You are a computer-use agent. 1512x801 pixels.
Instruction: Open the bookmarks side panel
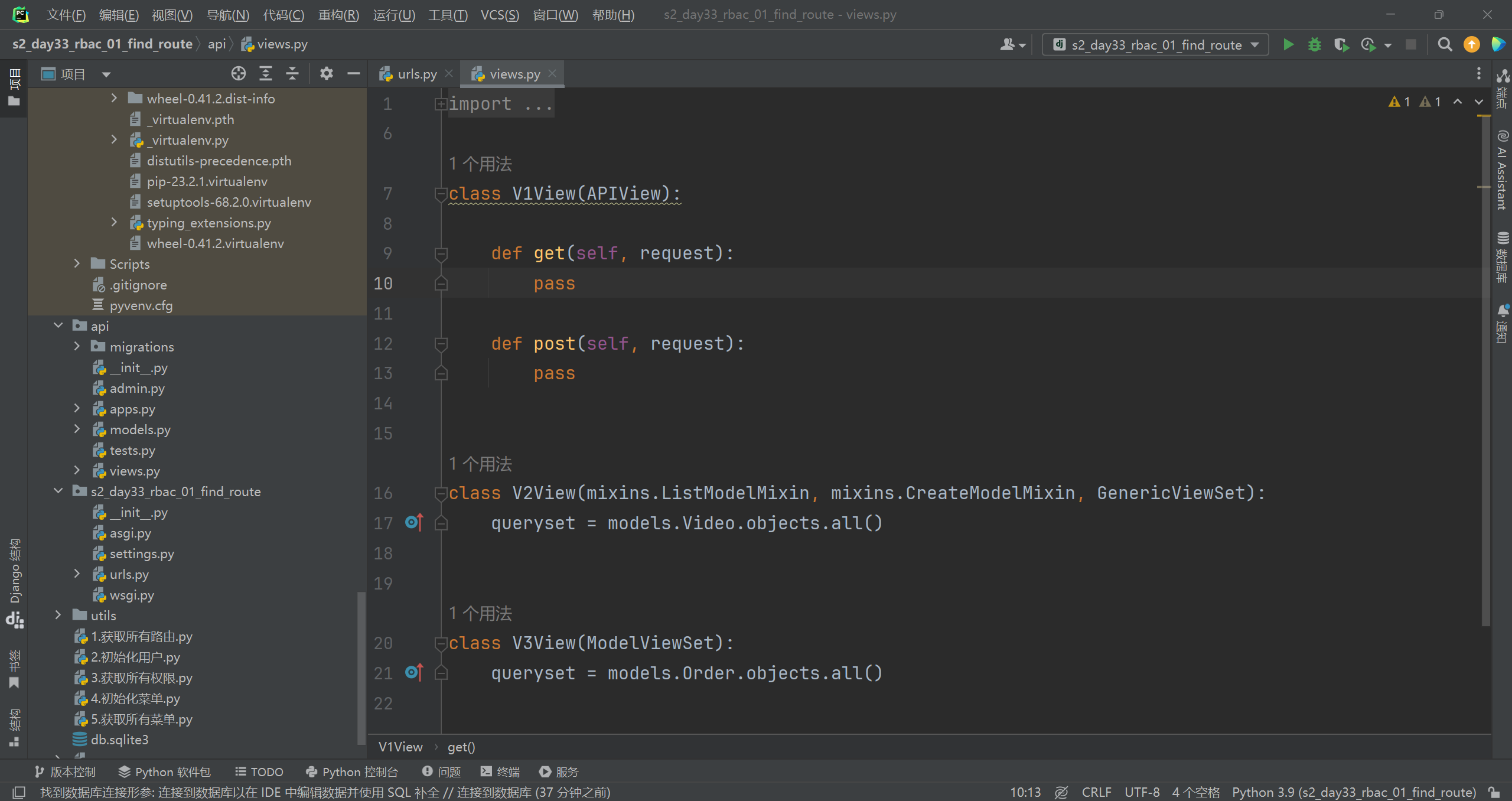click(15, 668)
